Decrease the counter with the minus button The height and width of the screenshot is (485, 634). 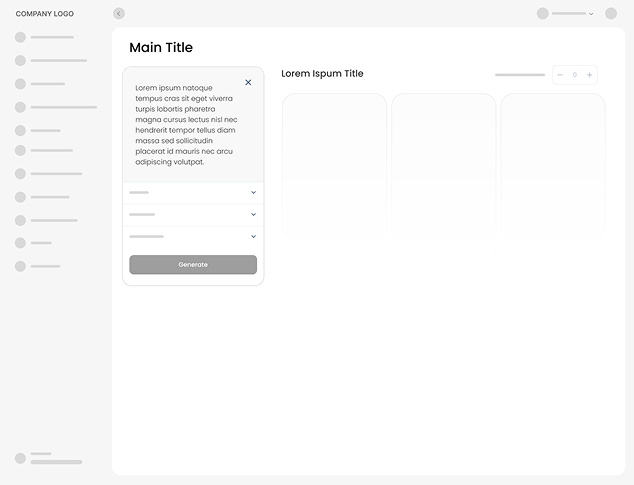(x=560, y=75)
